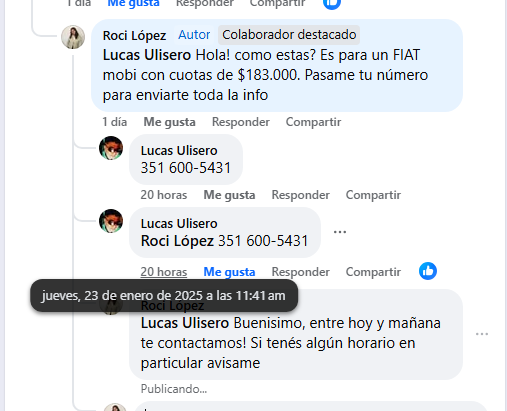Click Lucas Ulisero's avatar beside first phone reply

111,148
